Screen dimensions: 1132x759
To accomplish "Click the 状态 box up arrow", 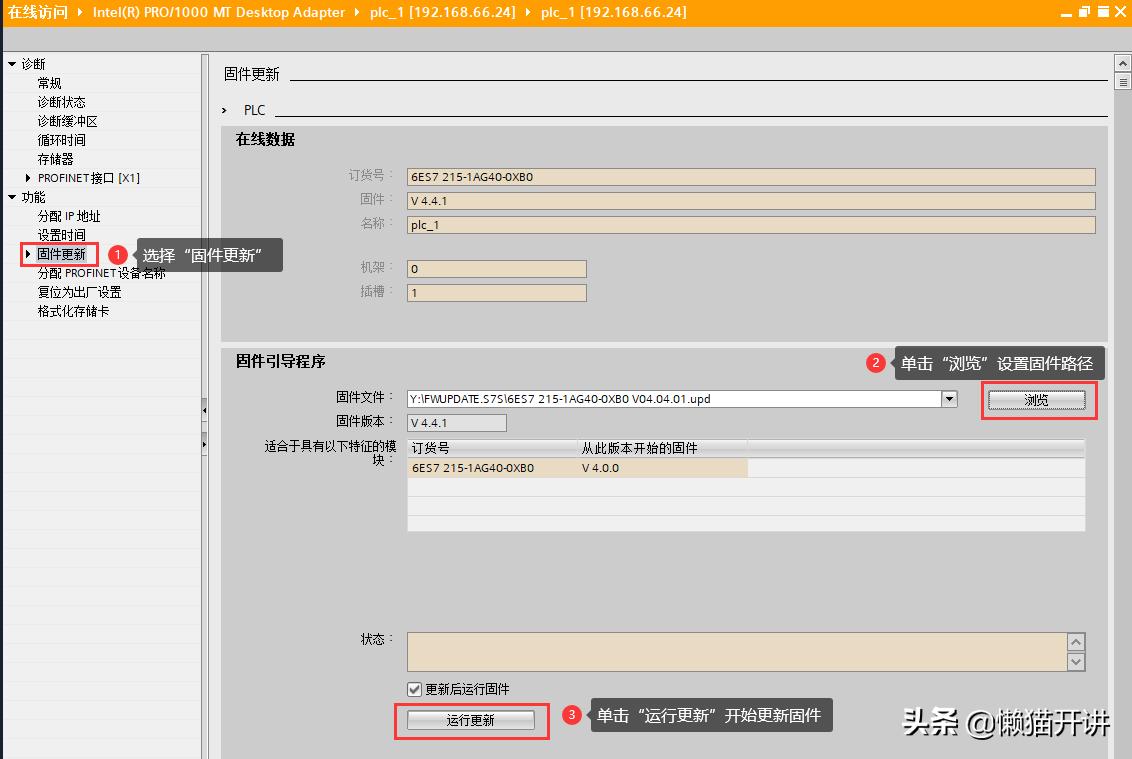I will [1078, 641].
